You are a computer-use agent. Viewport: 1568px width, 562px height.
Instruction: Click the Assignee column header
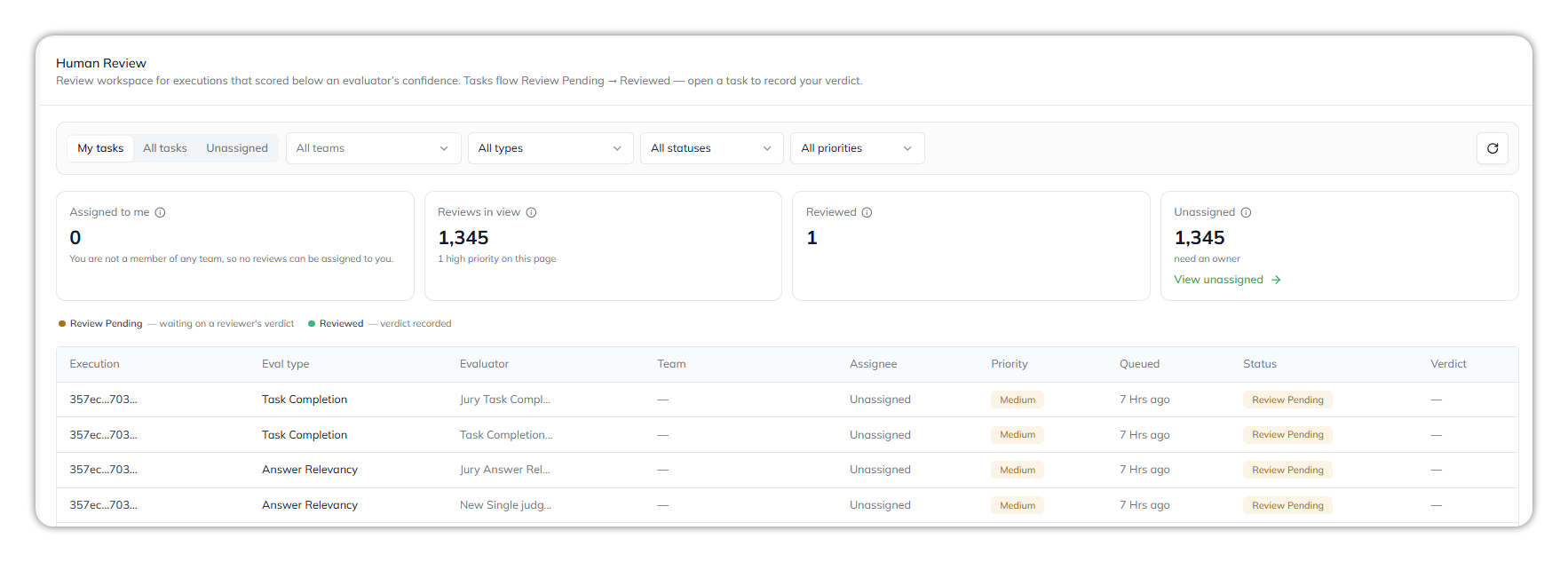click(x=874, y=364)
